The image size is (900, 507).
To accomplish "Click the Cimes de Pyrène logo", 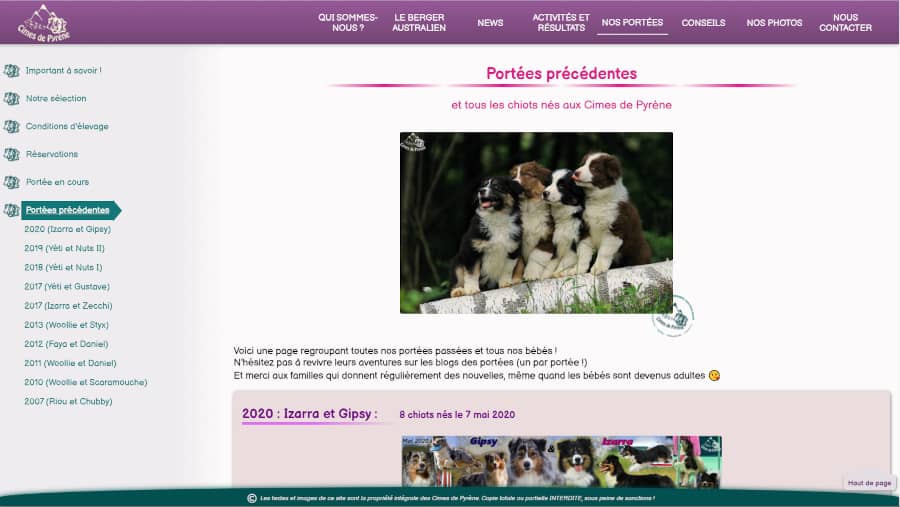I will tap(43, 22).
